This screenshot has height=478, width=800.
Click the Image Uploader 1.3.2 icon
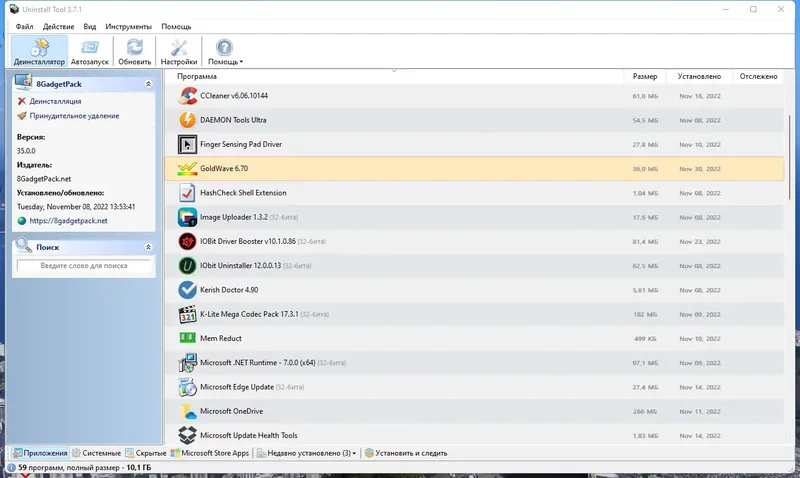tap(187, 217)
